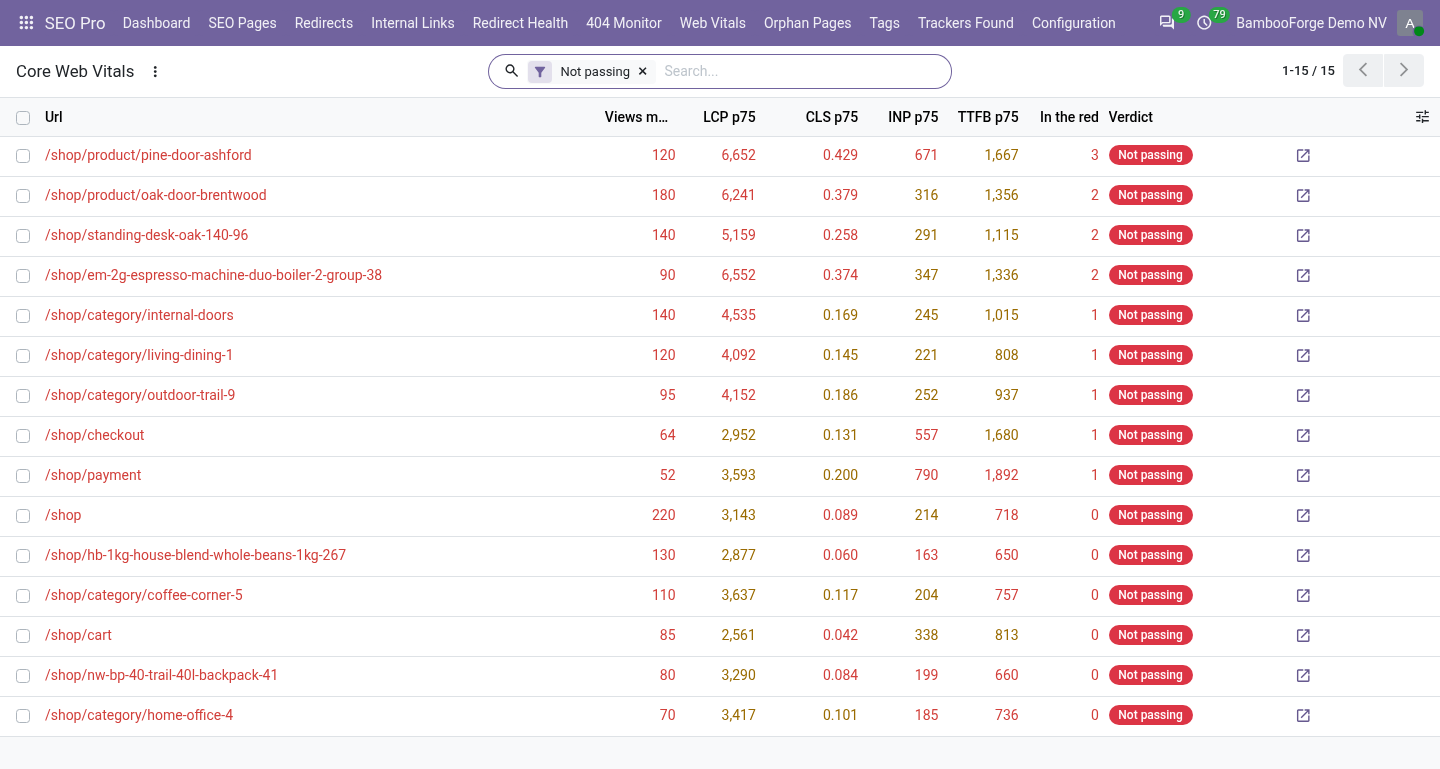Open the Dashboard menu
The width and height of the screenshot is (1440, 769).
(156, 23)
